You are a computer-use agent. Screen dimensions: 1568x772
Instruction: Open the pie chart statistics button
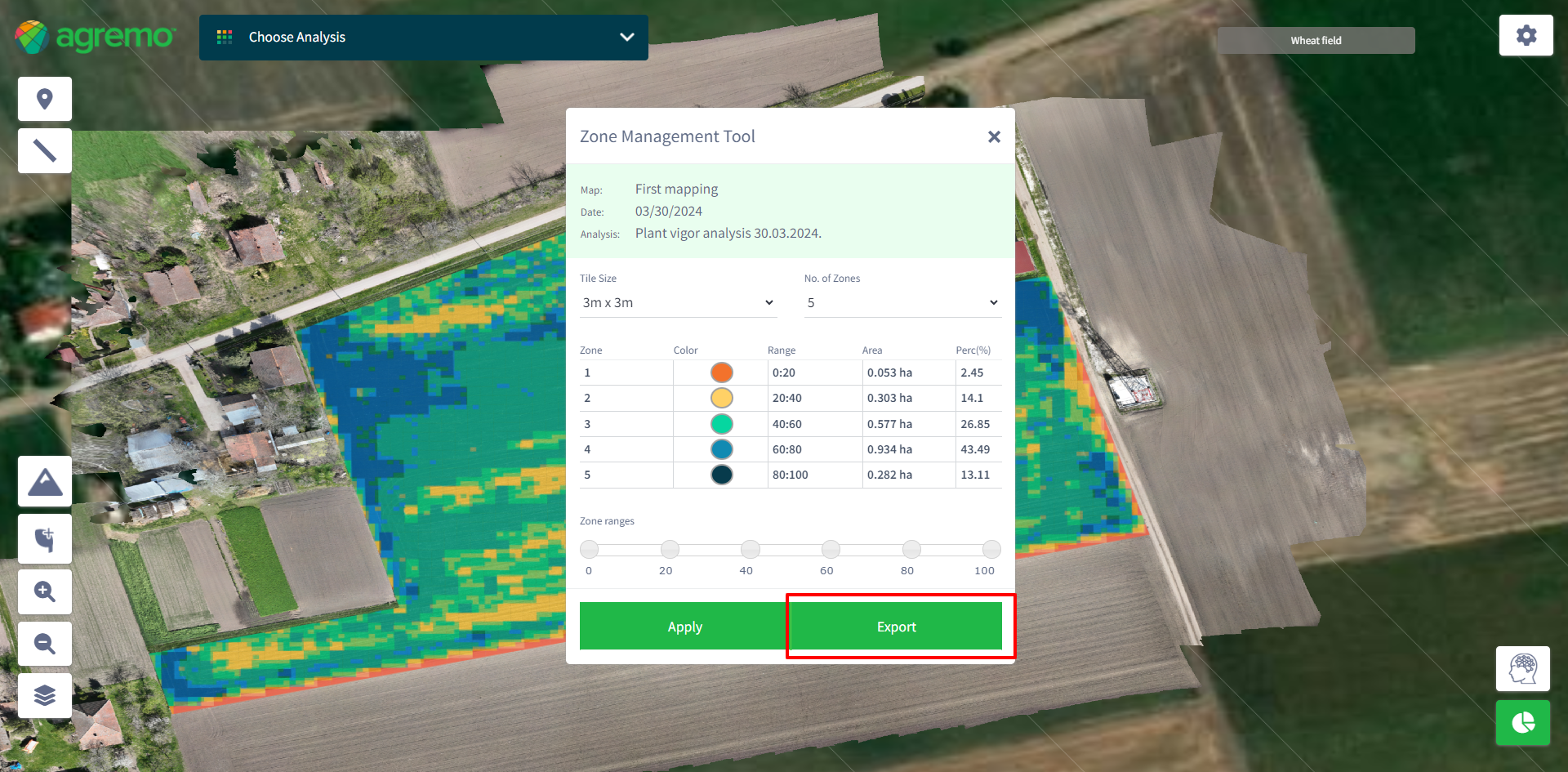click(1522, 723)
